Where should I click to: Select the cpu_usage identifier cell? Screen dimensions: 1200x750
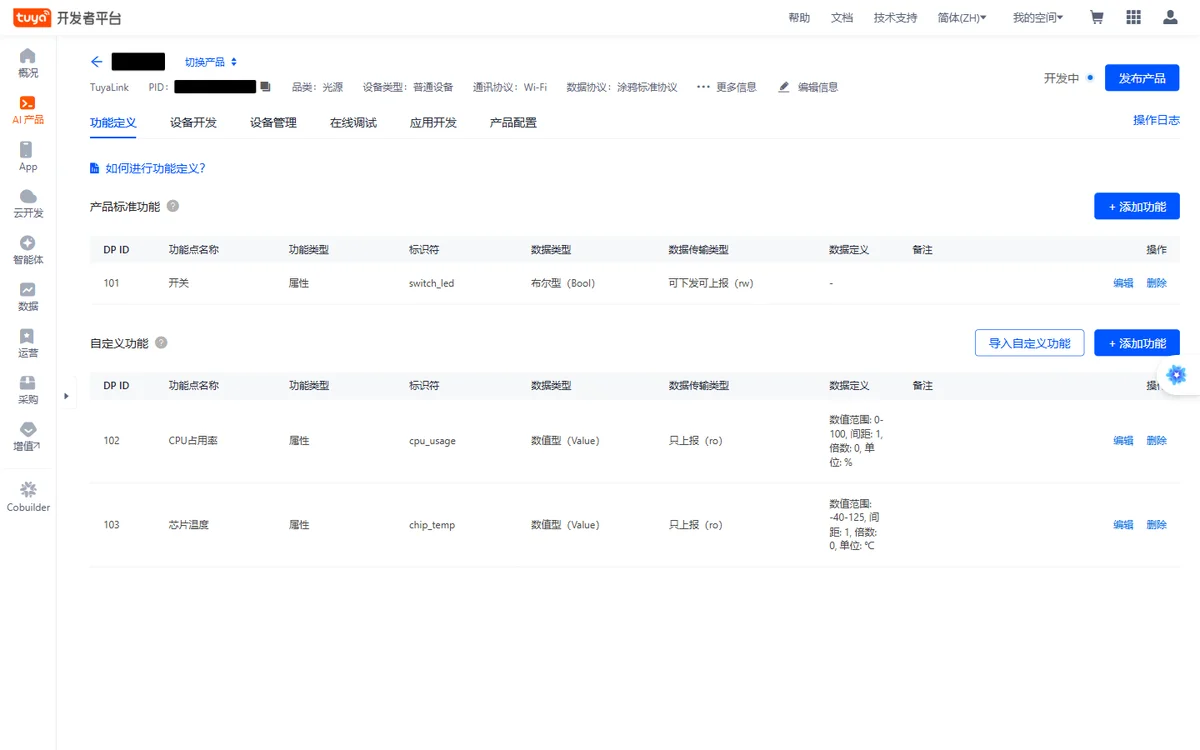coord(432,441)
